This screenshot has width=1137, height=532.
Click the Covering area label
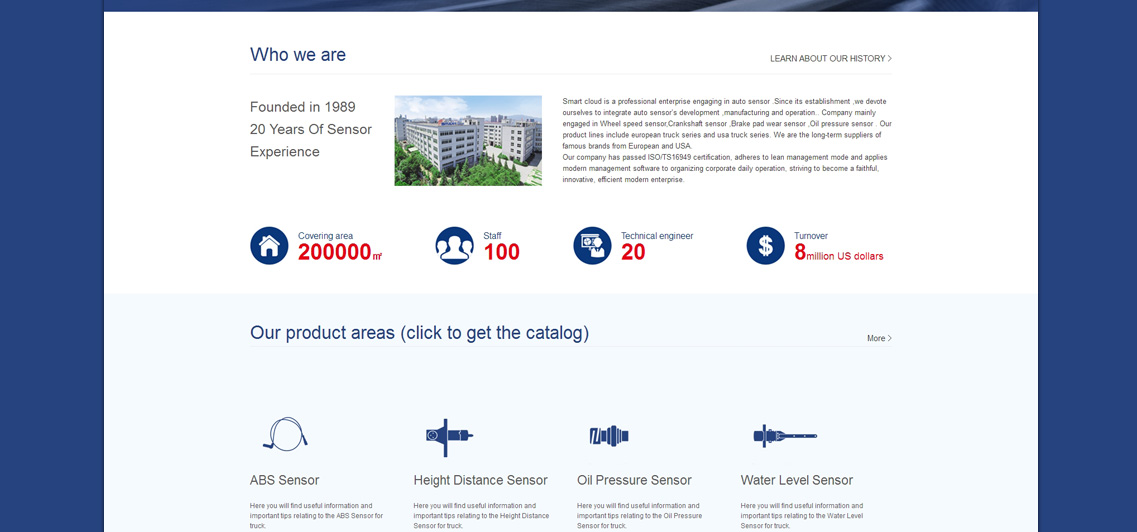click(x=326, y=236)
